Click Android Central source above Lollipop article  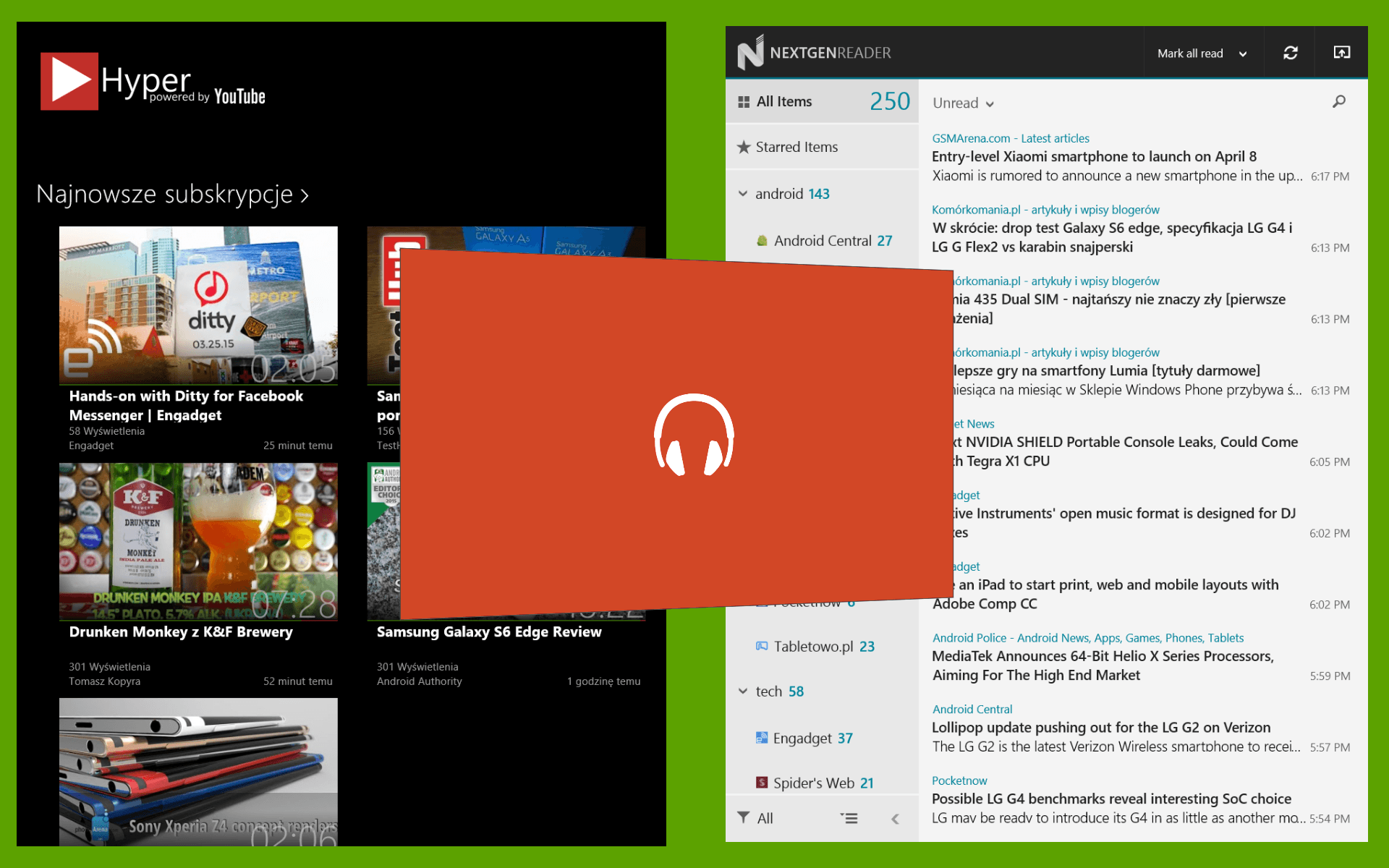(972, 710)
